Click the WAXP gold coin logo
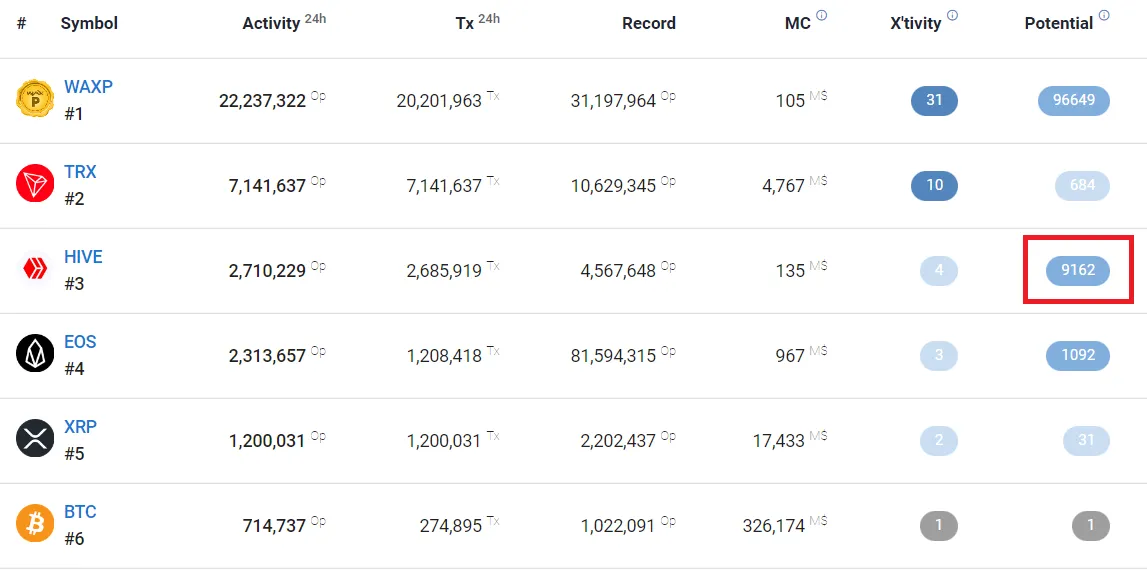 [35, 99]
